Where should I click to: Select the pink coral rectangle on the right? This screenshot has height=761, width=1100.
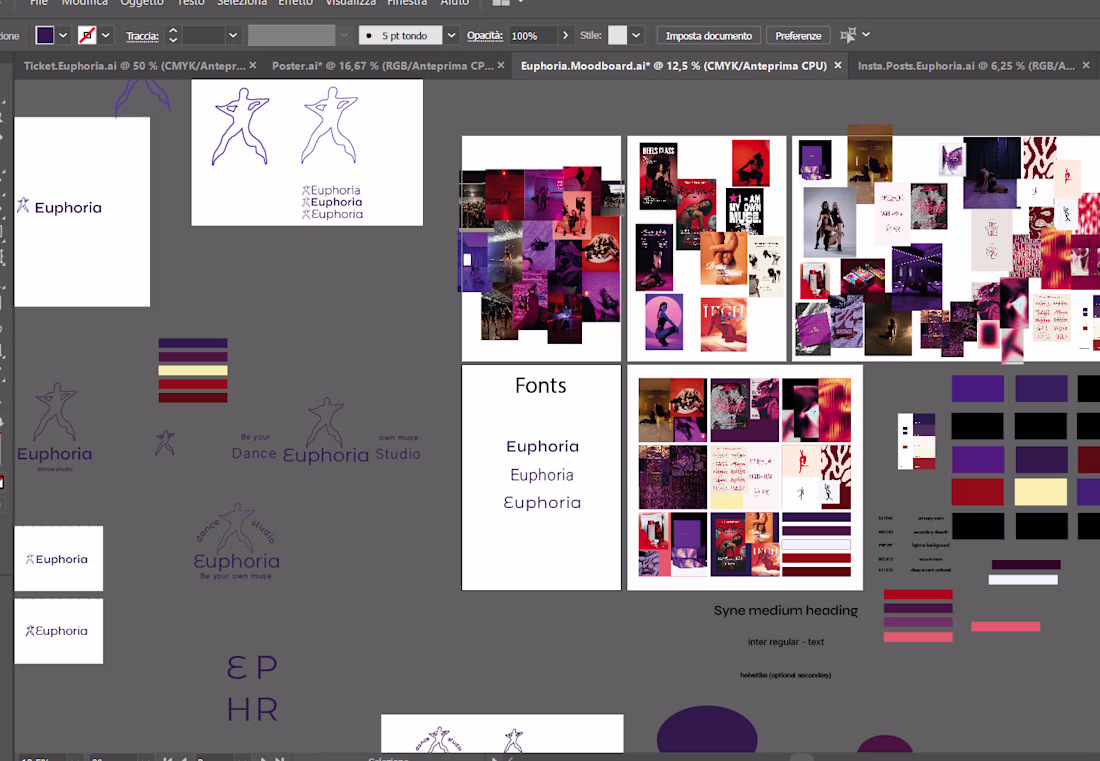pyautogui.click(x=1005, y=626)
